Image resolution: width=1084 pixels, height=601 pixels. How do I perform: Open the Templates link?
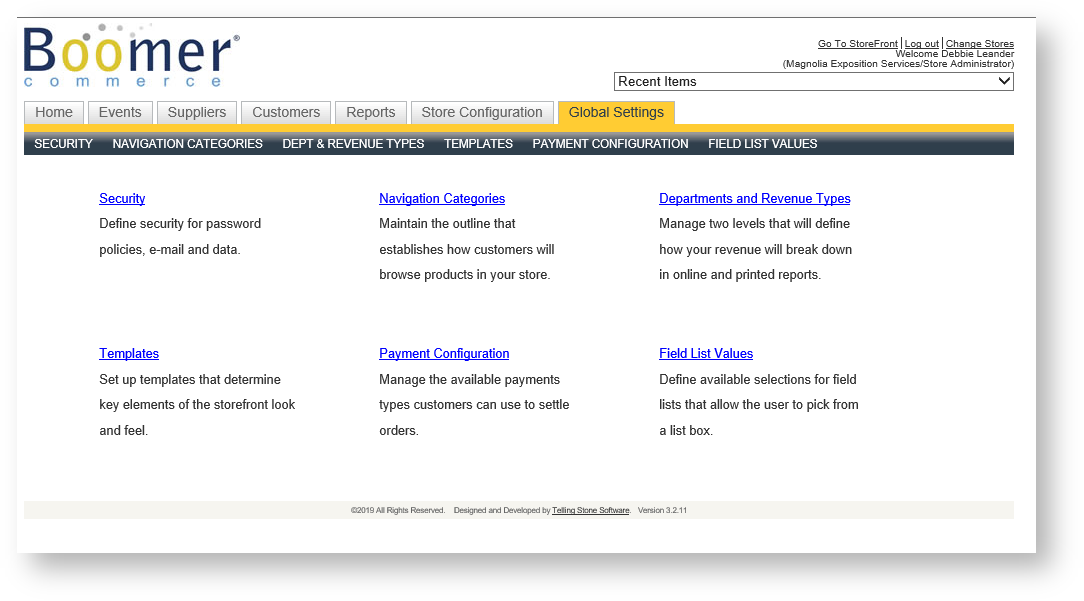[x=128, y=353]
